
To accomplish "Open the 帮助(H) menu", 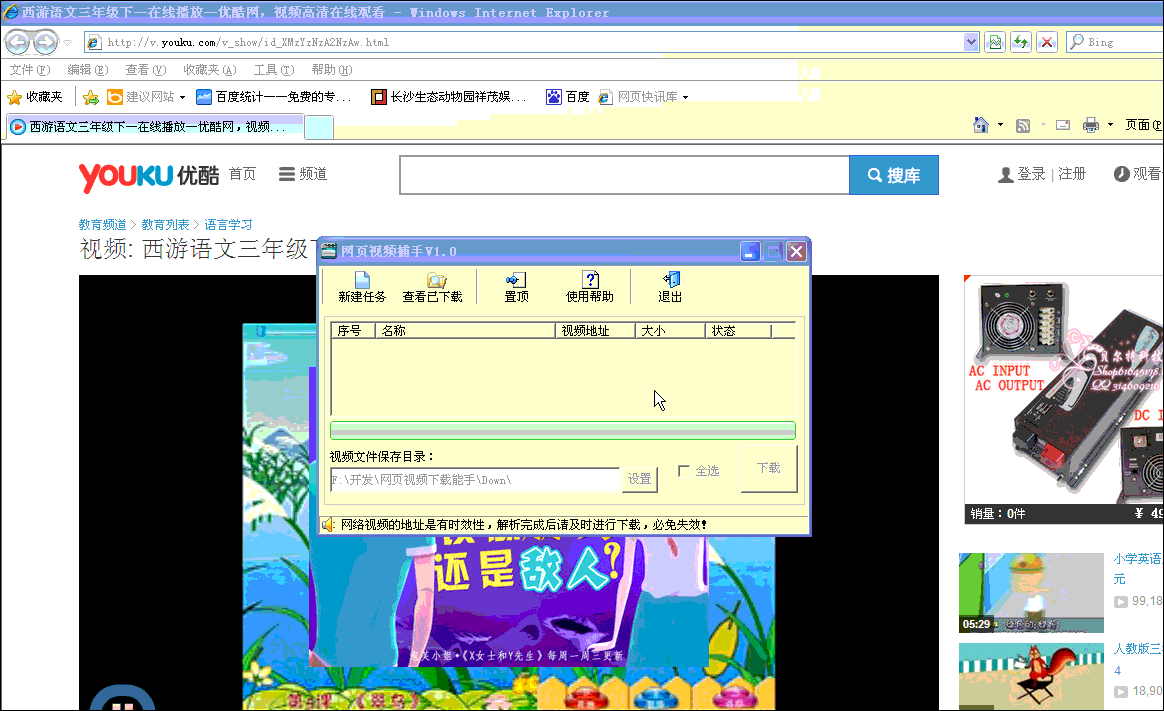I will coord(332,70).
